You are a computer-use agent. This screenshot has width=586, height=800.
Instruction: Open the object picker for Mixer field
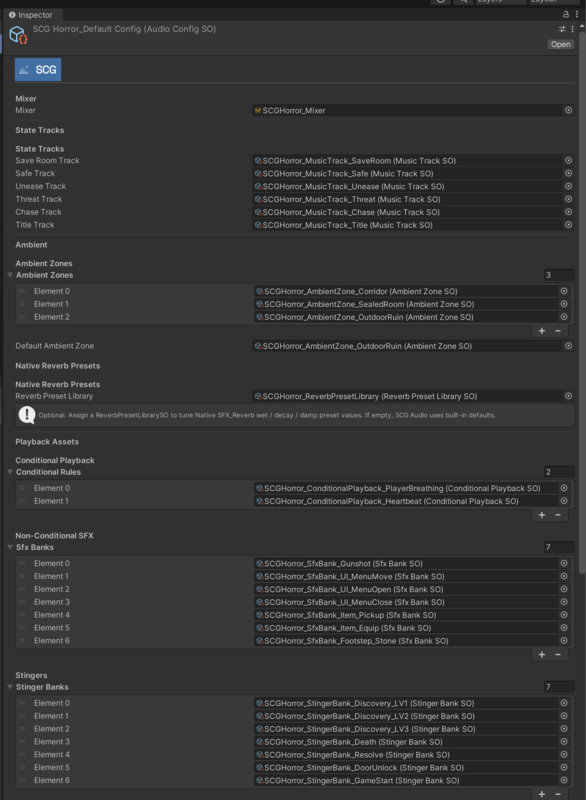tap(568, 110)
